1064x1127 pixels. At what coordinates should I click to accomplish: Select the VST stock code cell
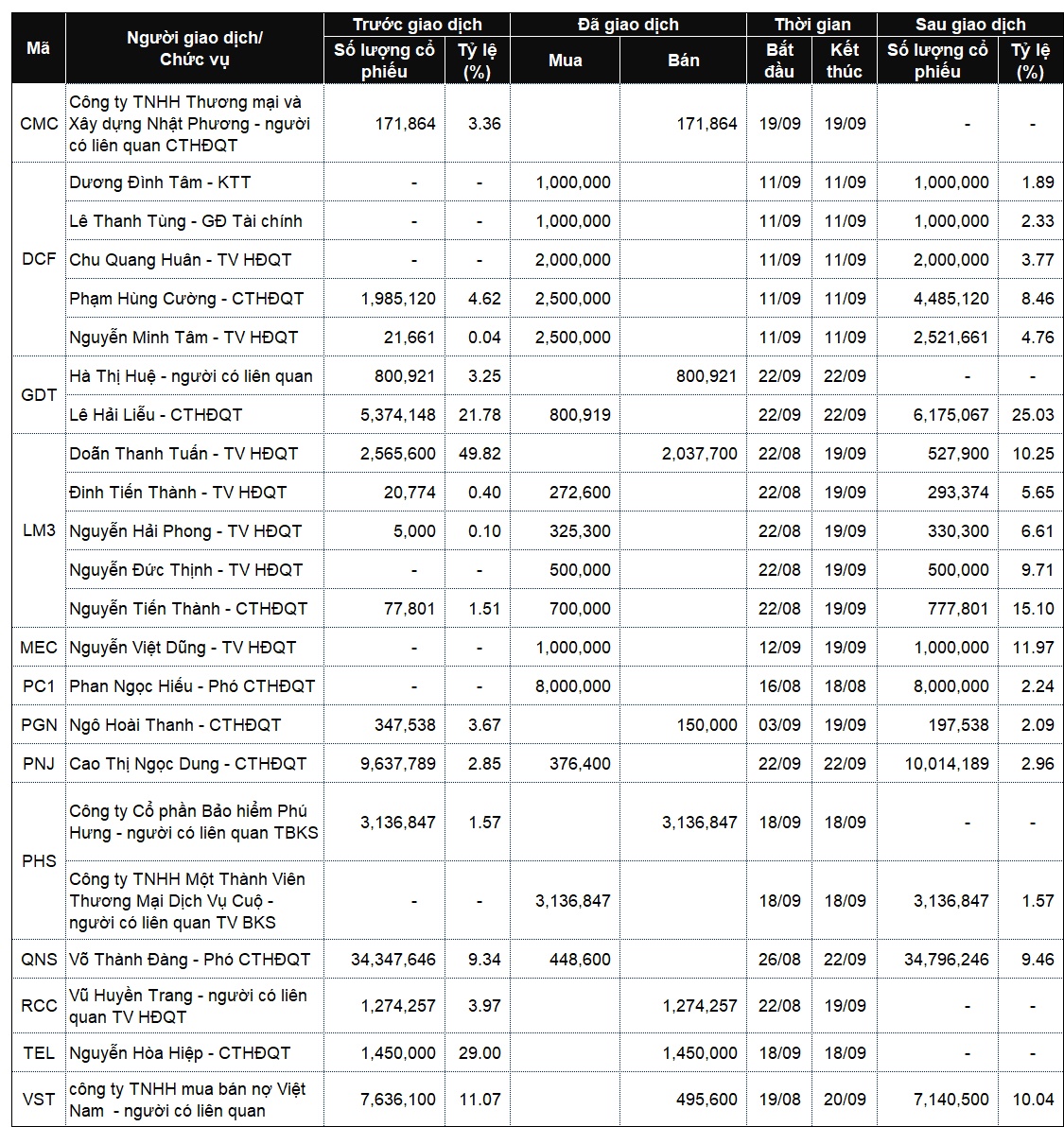[39, 1099]
